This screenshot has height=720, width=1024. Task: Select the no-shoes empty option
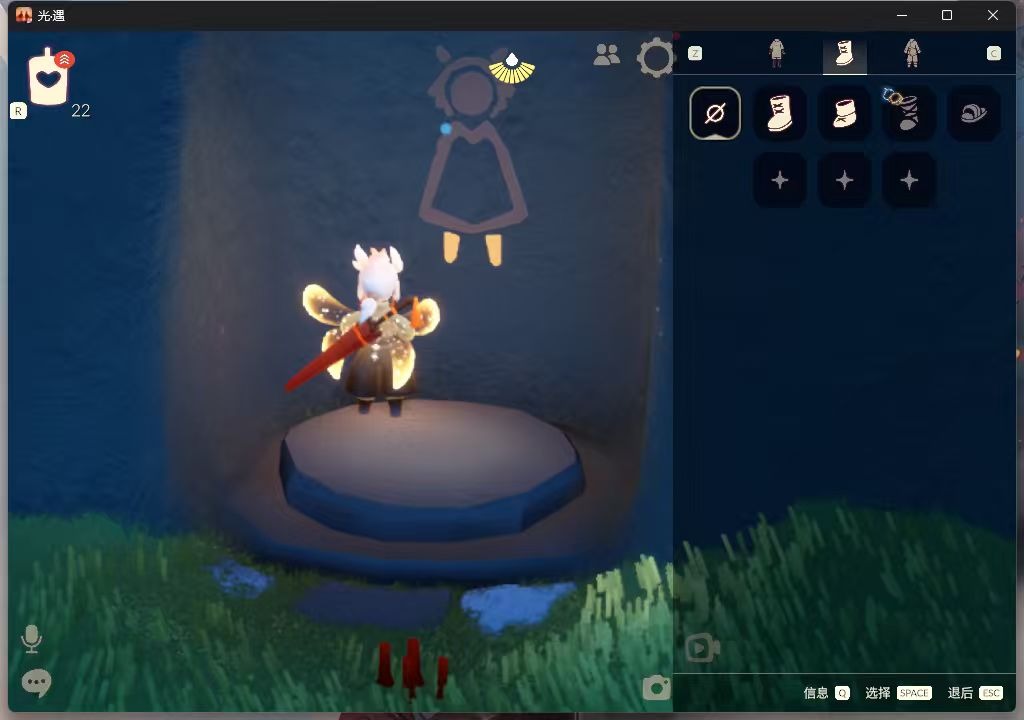pos(715,113)
